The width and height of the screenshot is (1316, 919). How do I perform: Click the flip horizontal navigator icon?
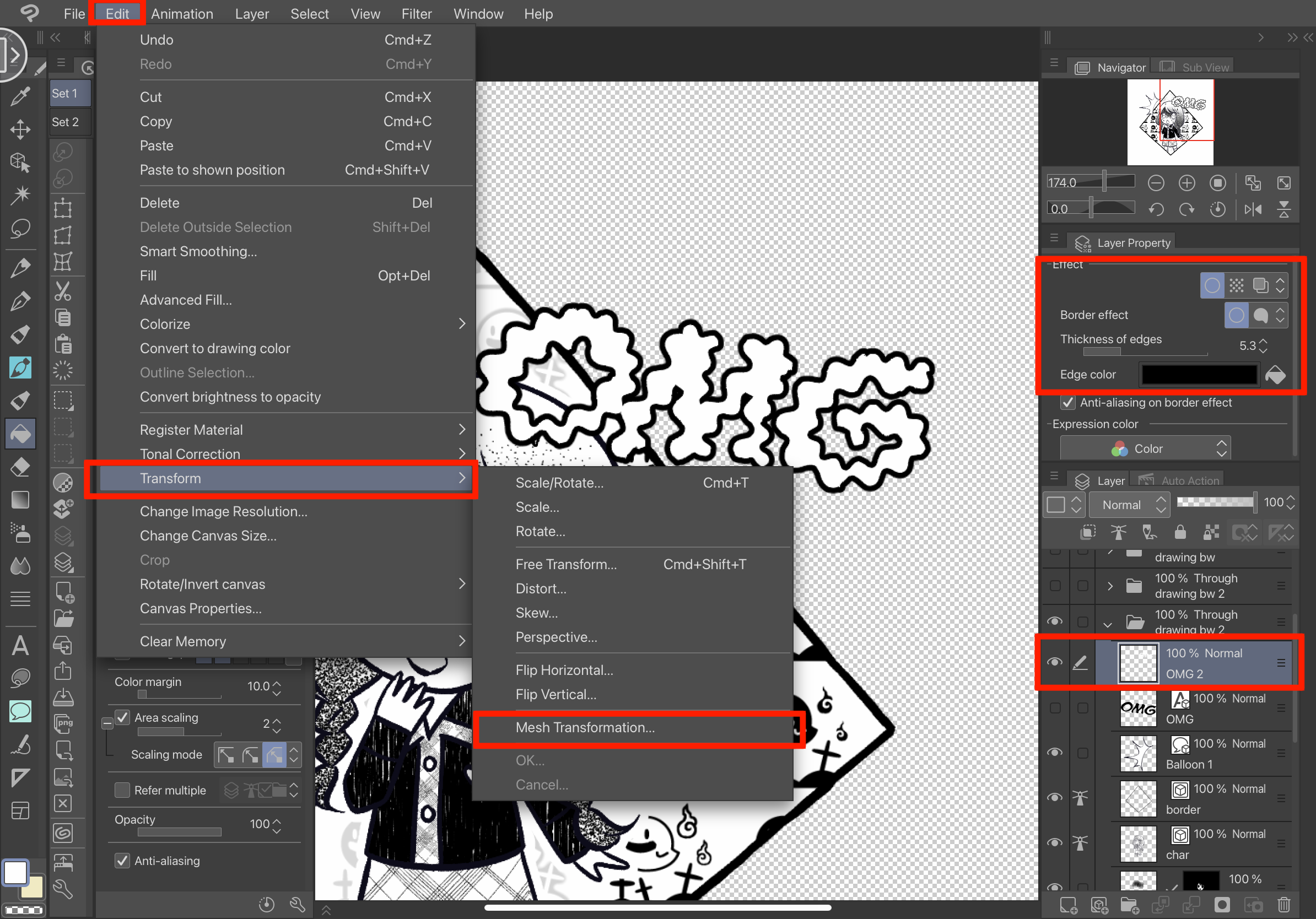click(1253, 209)
